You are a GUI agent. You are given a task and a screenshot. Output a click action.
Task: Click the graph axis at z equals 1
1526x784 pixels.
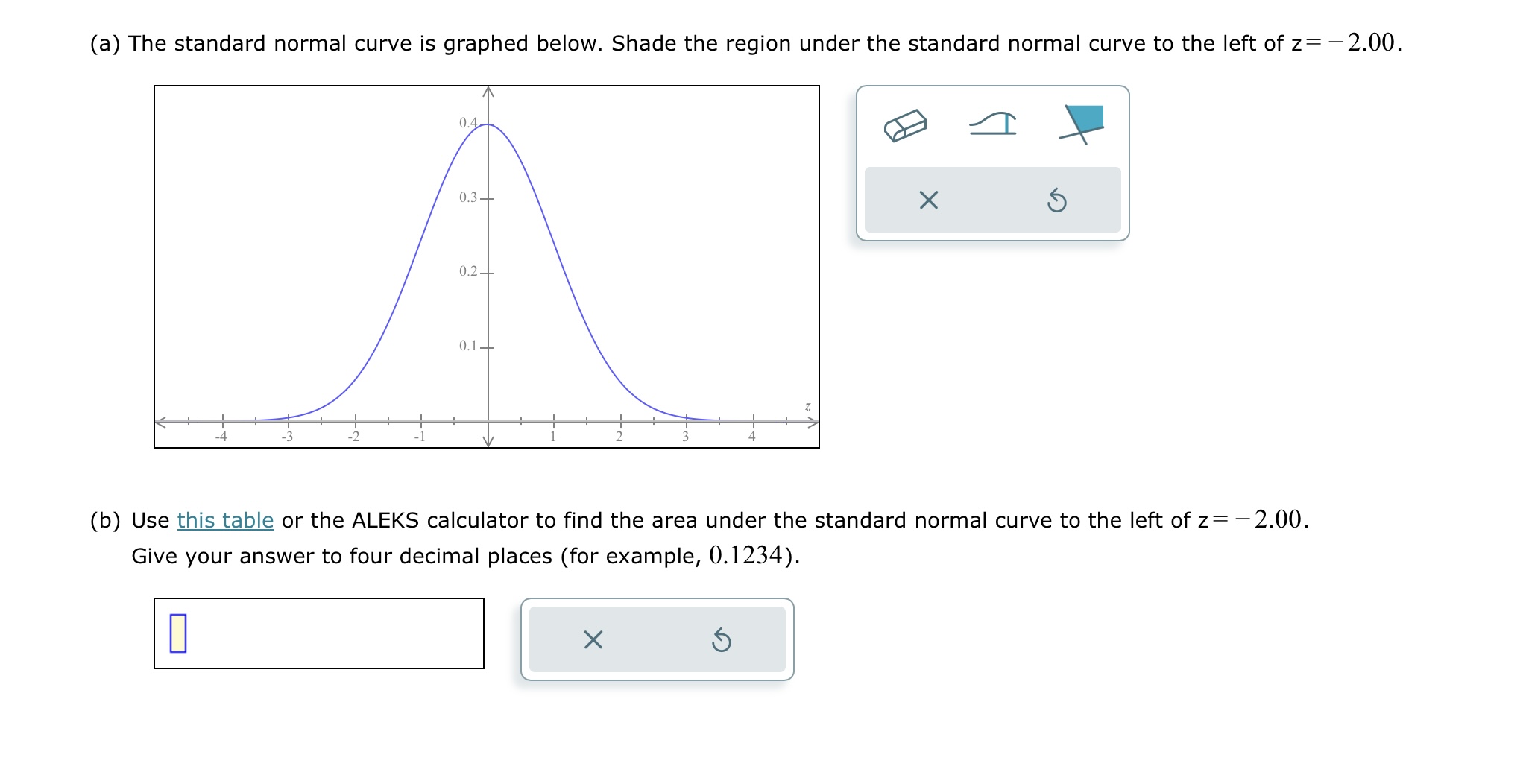coord(552,421)
